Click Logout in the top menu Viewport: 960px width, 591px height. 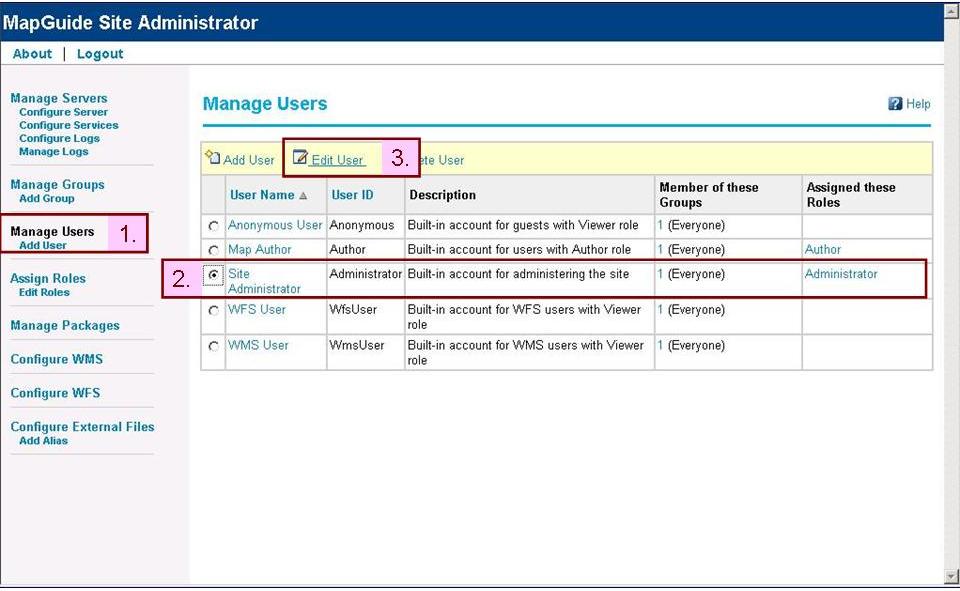[x=99, y=53]
